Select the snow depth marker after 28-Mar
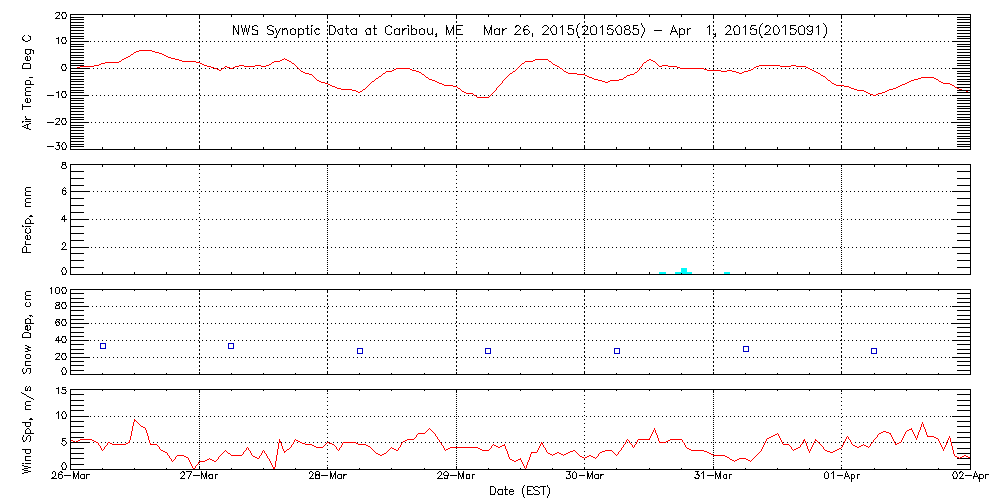This screenshot has height=500, width=1000. (360, 351)
